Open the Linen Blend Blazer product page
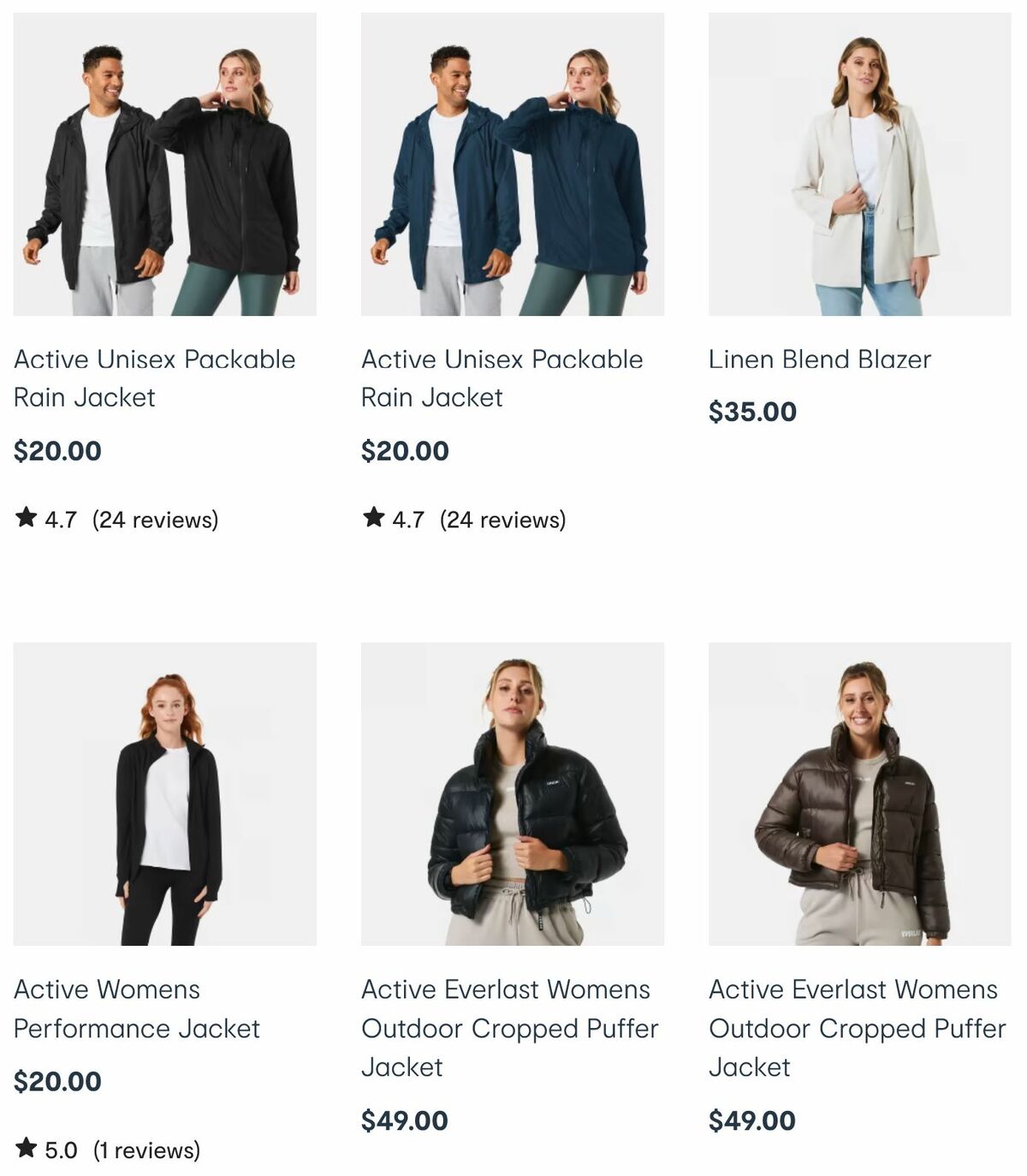 [x=820, y=359]
